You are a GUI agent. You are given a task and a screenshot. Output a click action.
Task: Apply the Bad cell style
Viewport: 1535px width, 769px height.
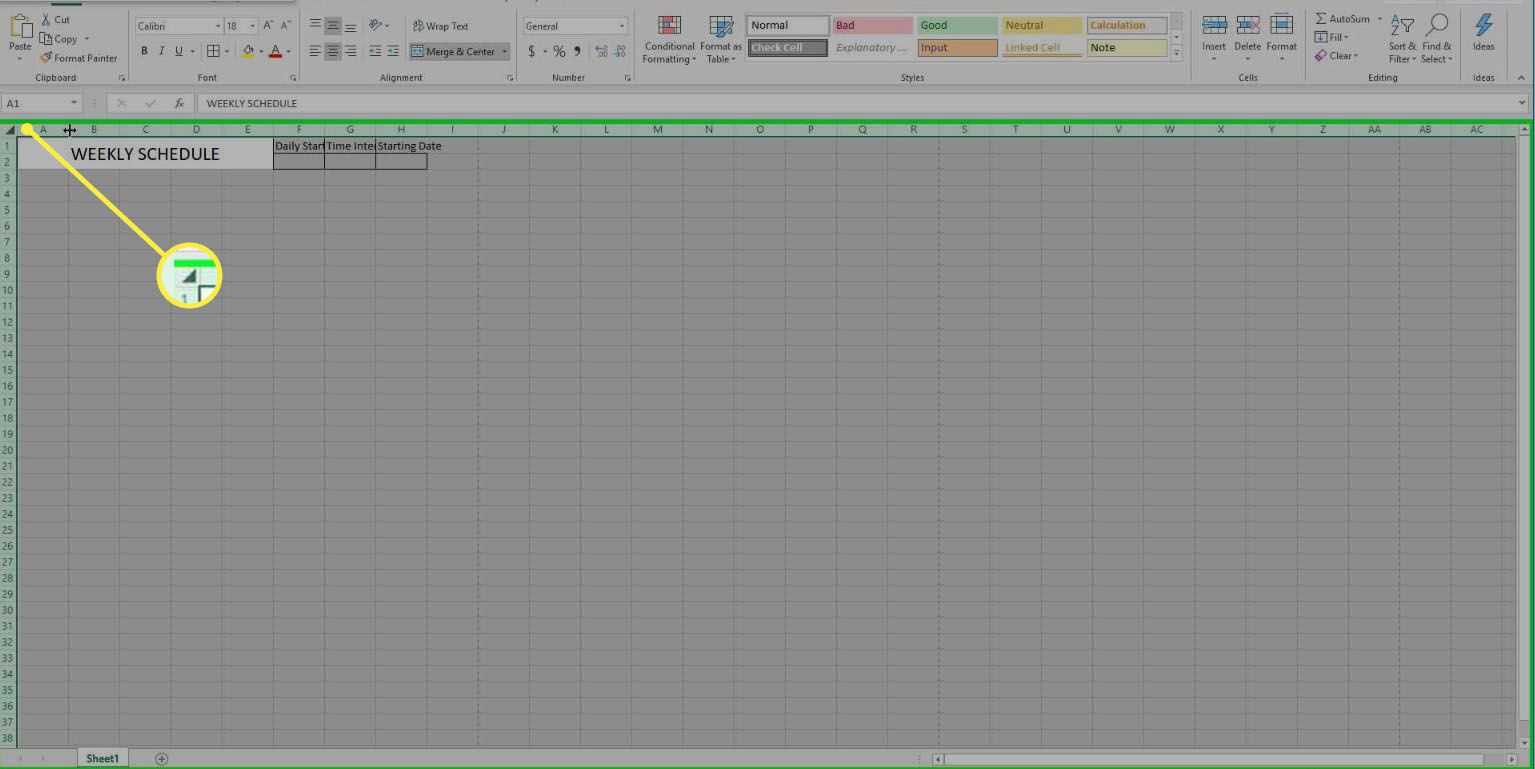[x=872, y=26]
